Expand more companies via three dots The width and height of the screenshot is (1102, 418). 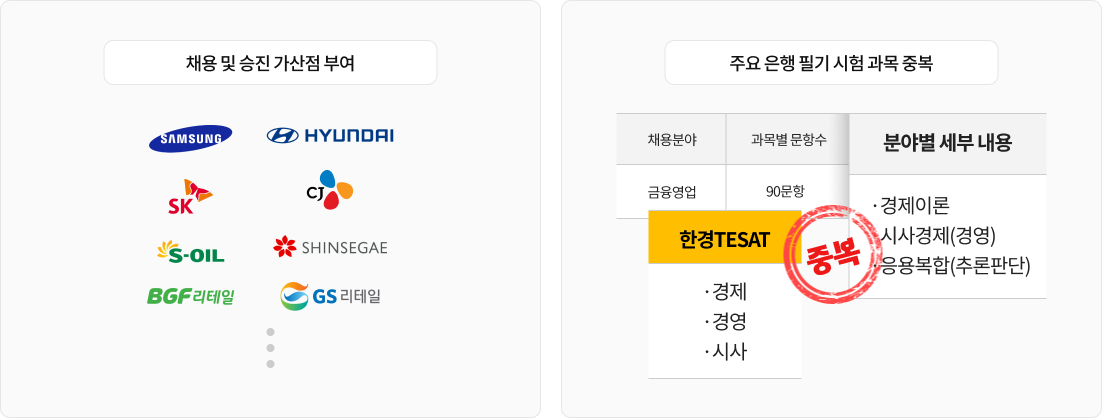(270, 347)
